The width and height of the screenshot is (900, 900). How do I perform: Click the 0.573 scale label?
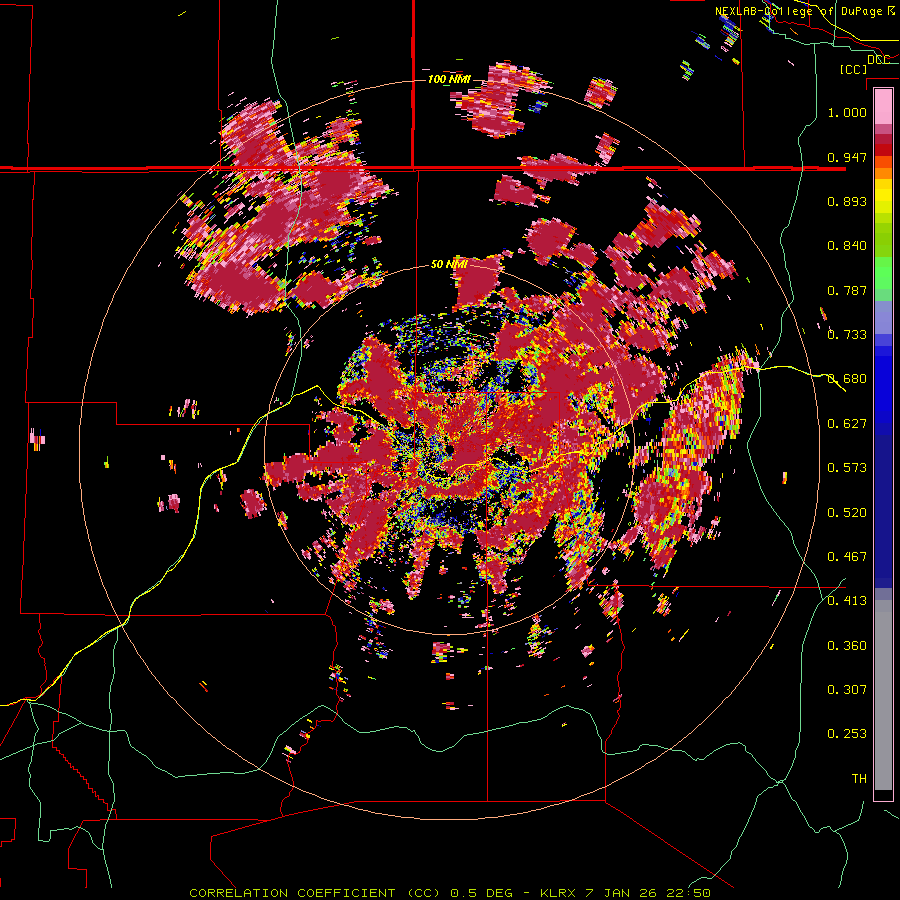(x=847, y=468)
